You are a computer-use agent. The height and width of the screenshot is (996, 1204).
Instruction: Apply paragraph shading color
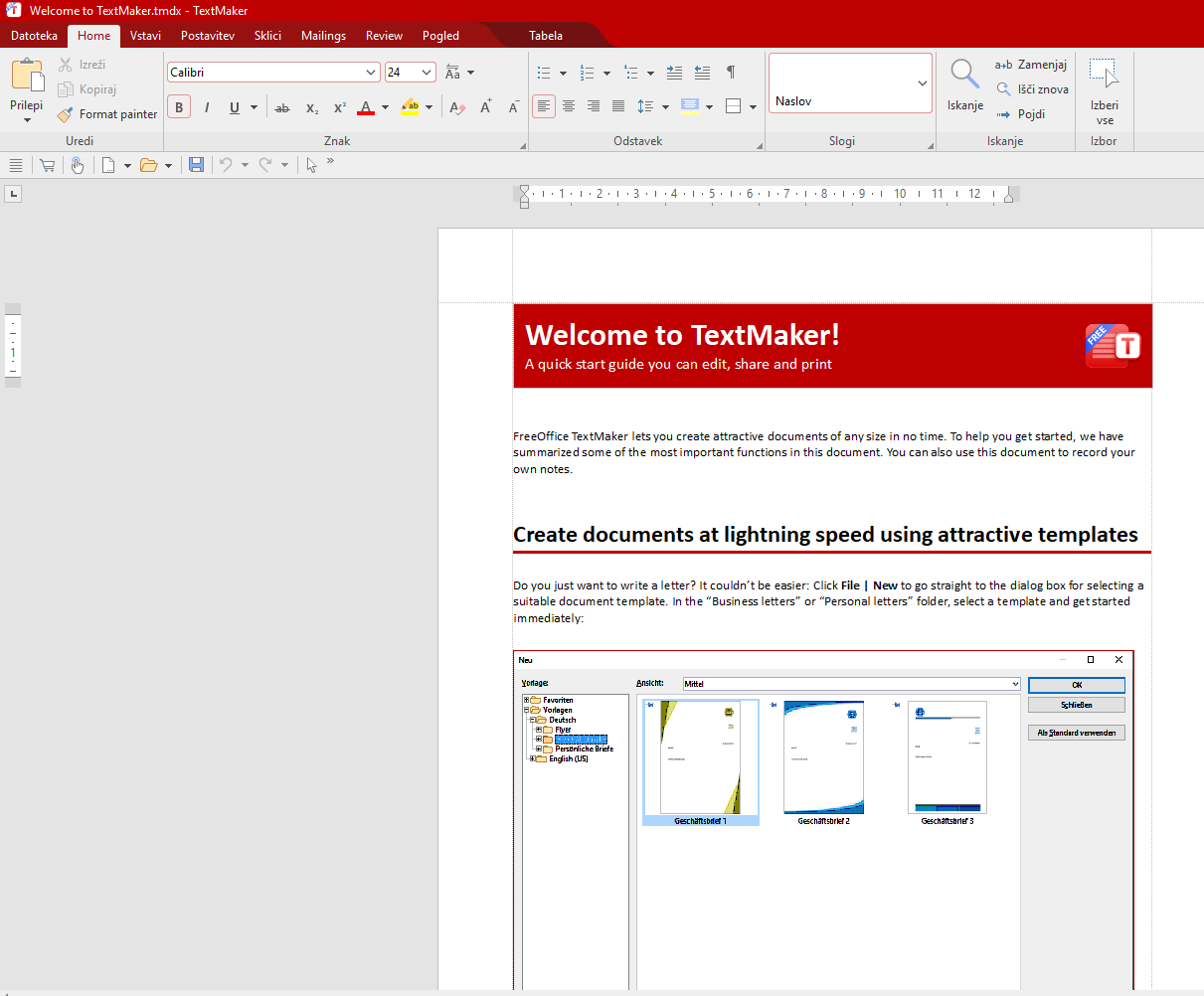(x=690, y=106)
